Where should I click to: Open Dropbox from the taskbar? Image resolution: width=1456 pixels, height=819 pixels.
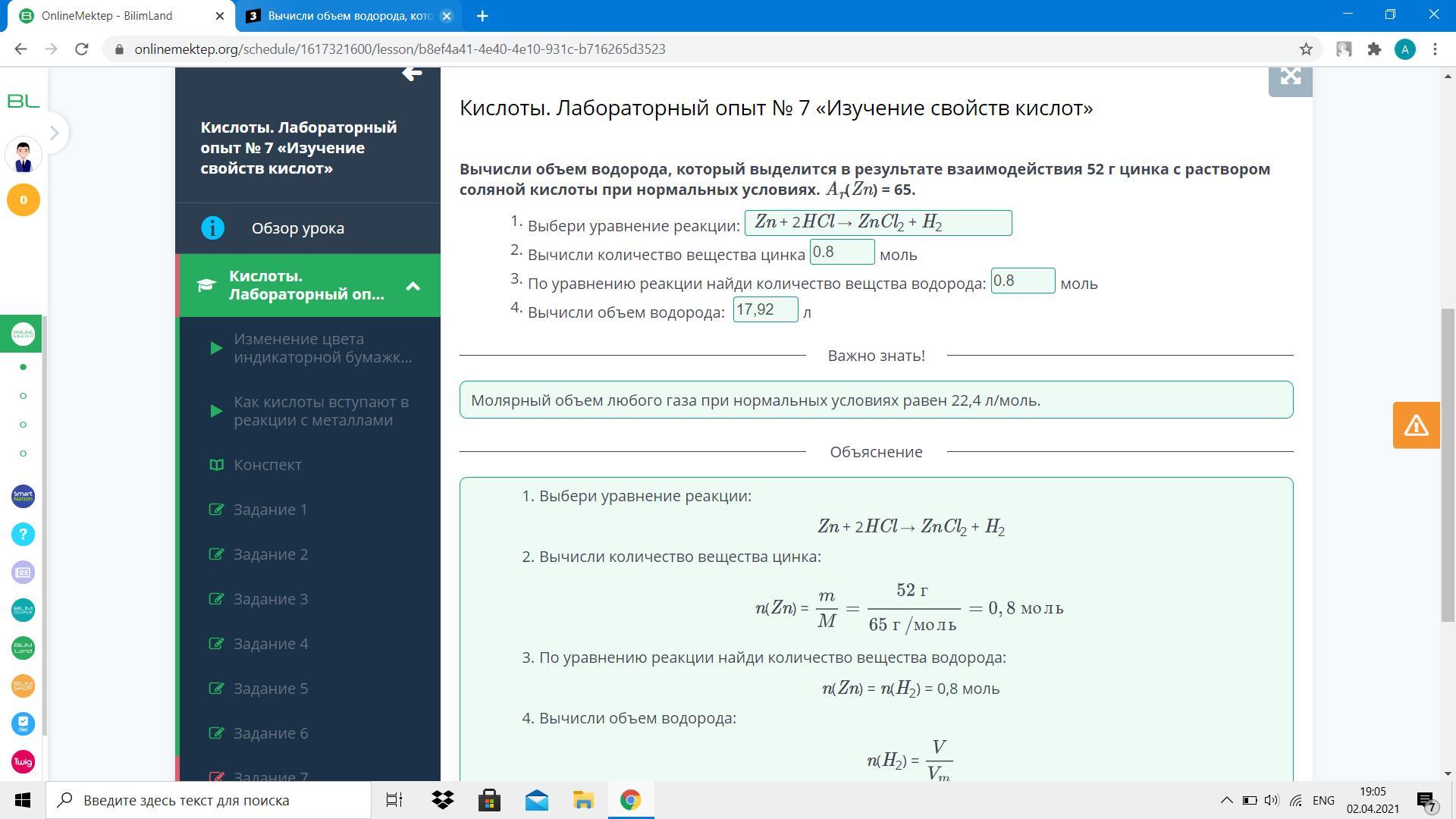pyautogui.click(x=442, y=800)
